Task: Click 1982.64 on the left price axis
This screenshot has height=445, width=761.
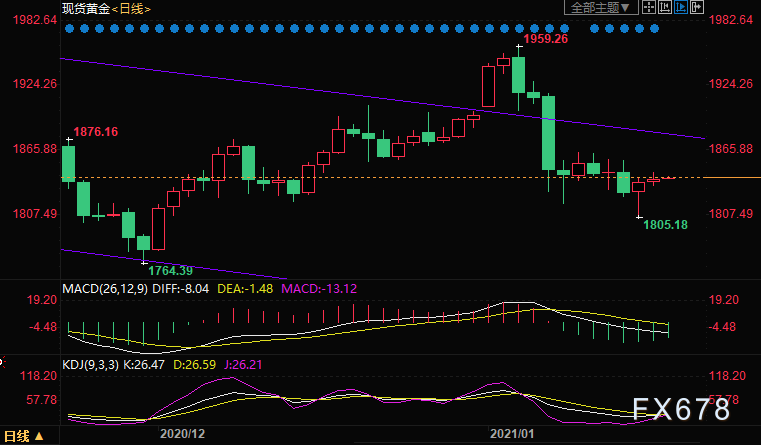Action: 35,20
